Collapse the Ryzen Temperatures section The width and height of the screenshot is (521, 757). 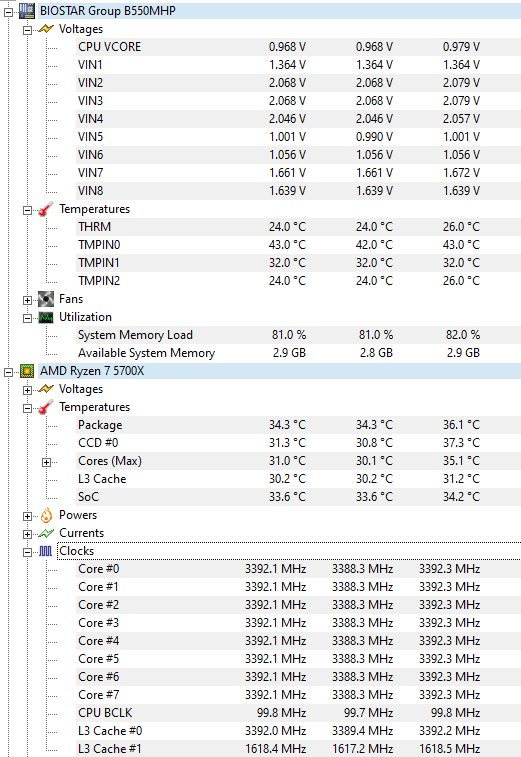27,408
